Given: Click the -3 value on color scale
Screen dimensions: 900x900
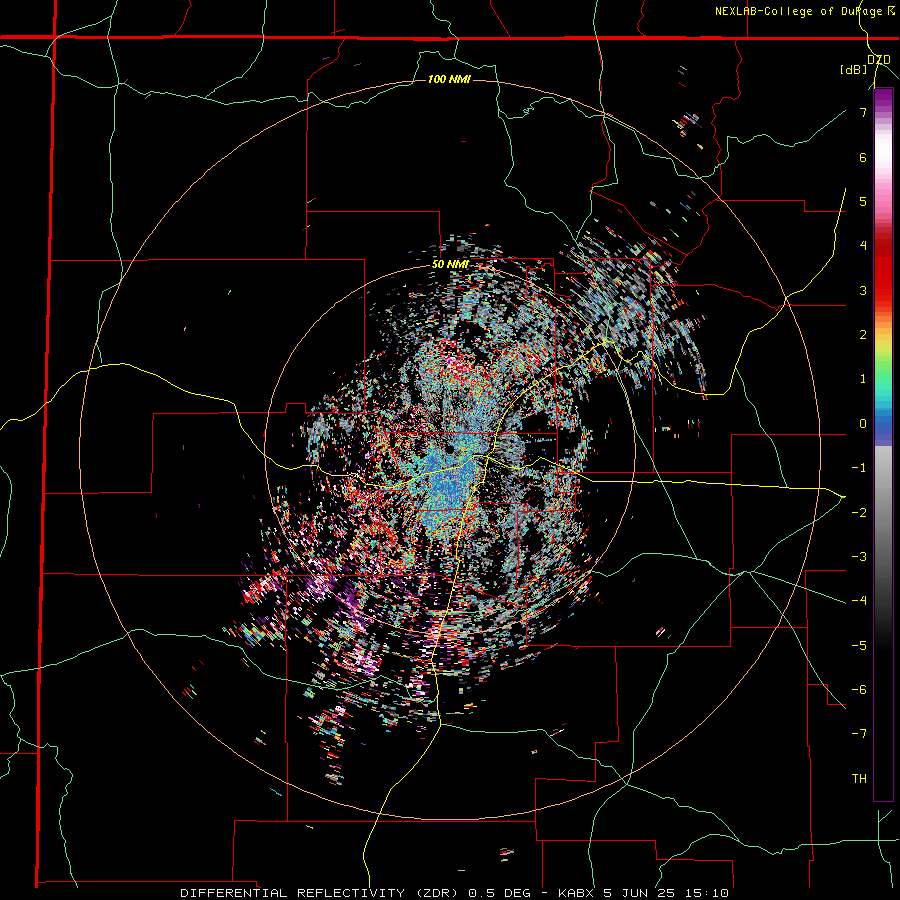Looking at the screenshot, I should tap(859, 557).
